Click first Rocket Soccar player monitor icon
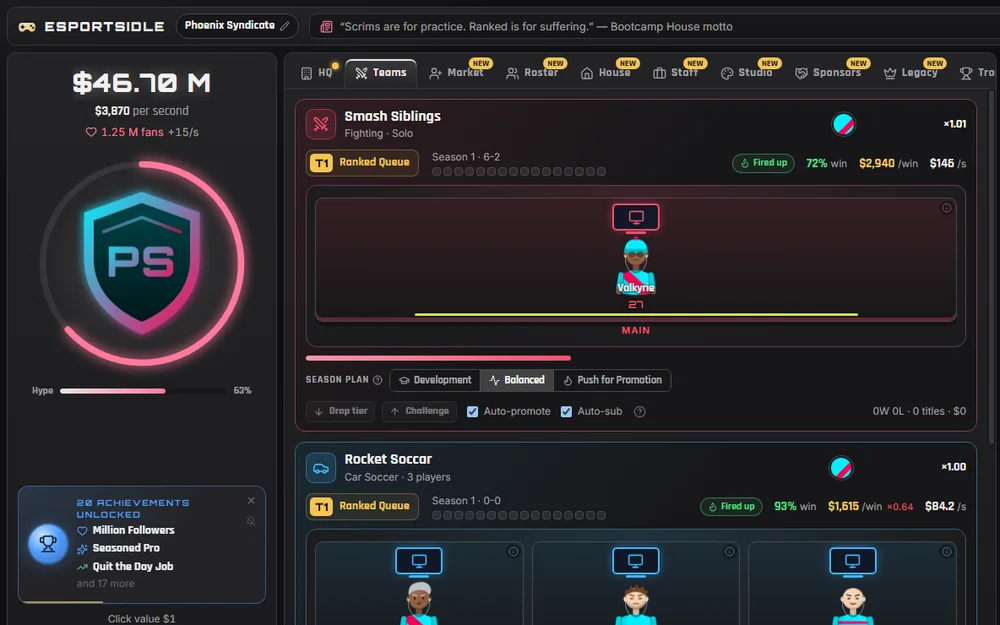The image size is (1000, 625). coord(419,561)
